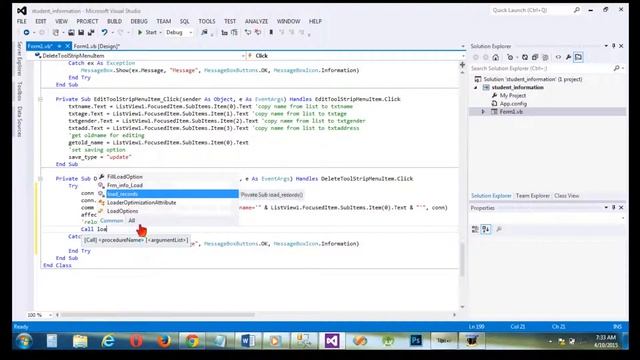Switch to the Team Explorer tab
Screen dimensions: 640x360
(x=532, y=196)
